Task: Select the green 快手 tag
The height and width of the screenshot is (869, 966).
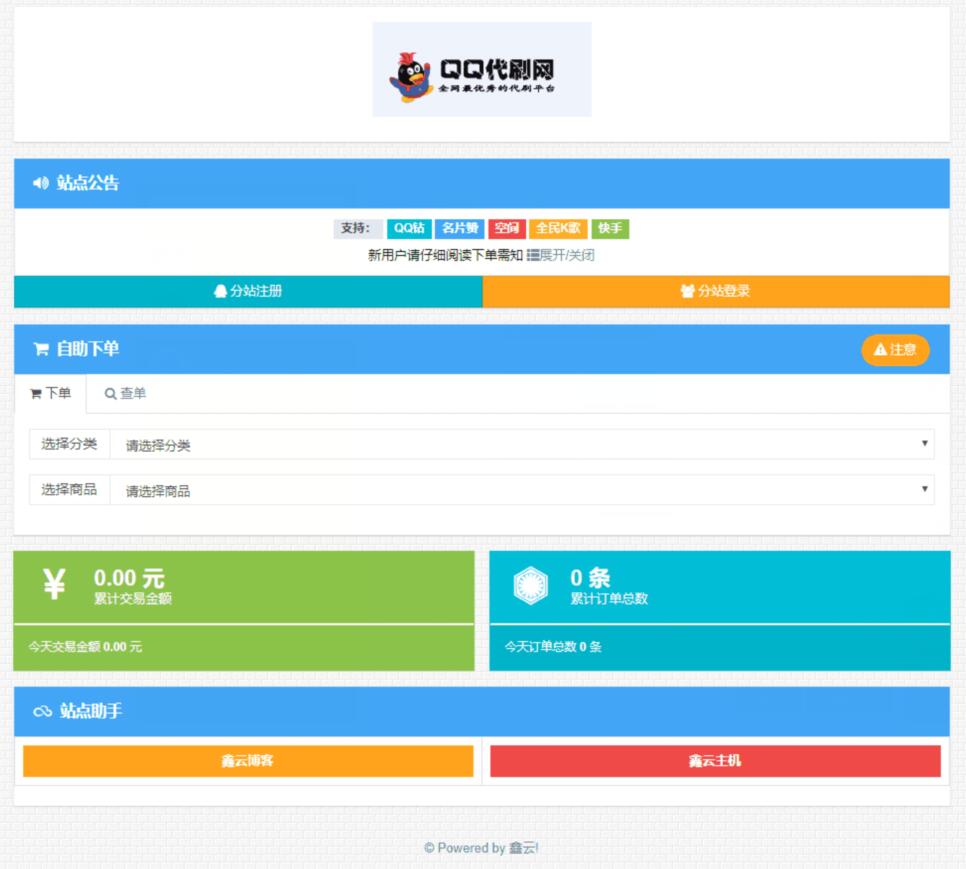Action: point(610,228)
